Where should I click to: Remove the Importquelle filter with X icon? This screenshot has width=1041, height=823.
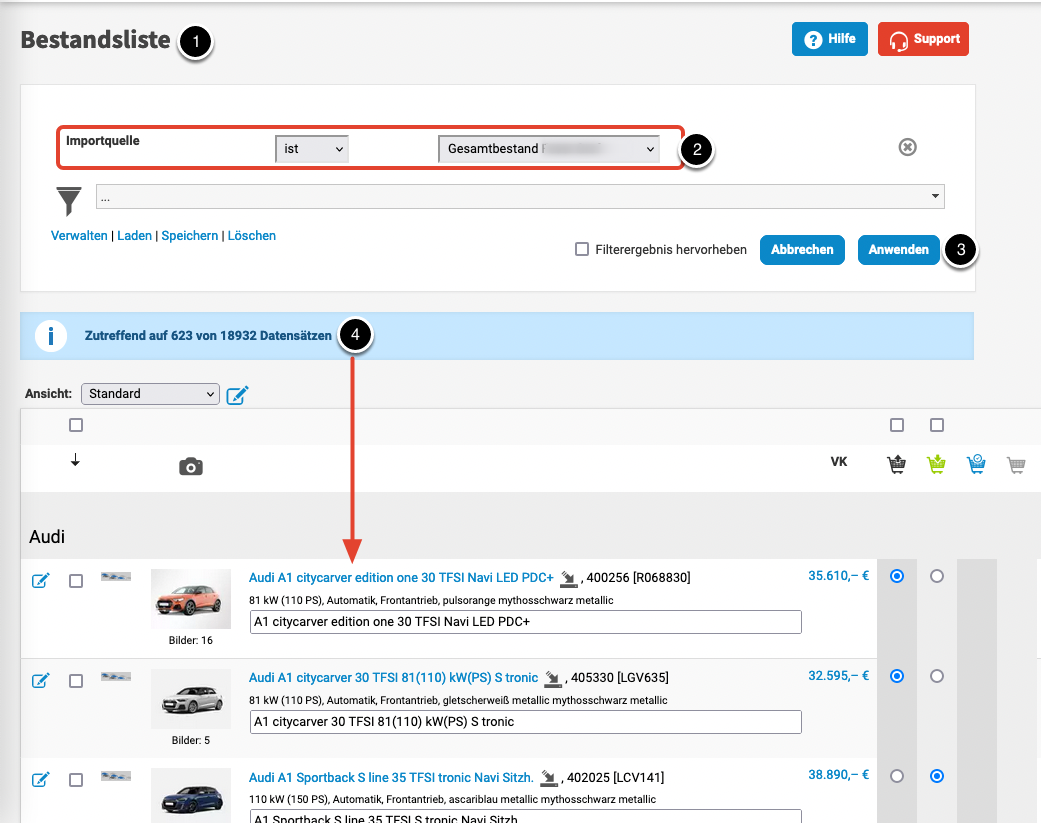point(907,148)
